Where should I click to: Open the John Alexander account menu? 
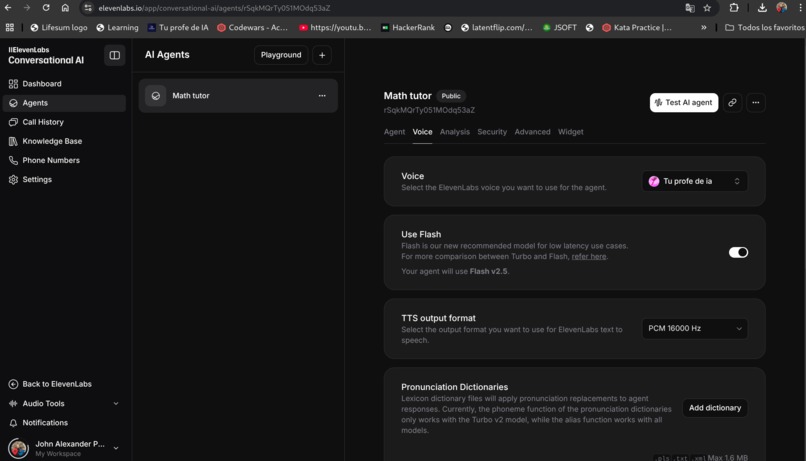tap(64, 448)
